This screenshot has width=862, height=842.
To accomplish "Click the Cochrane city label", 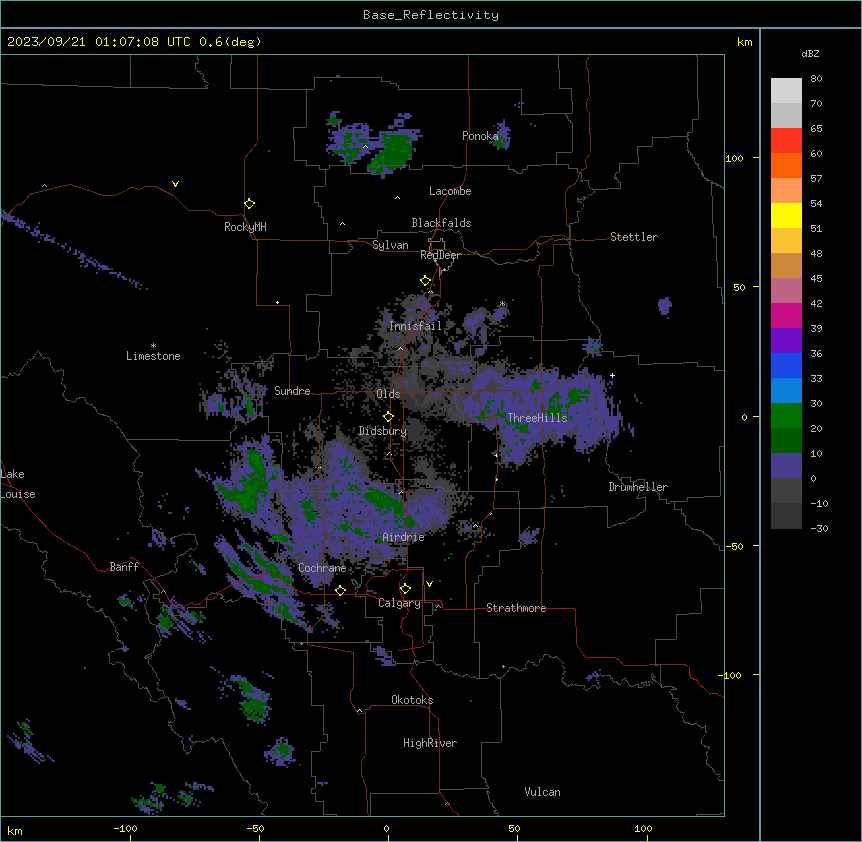I will tap(322, 568).
